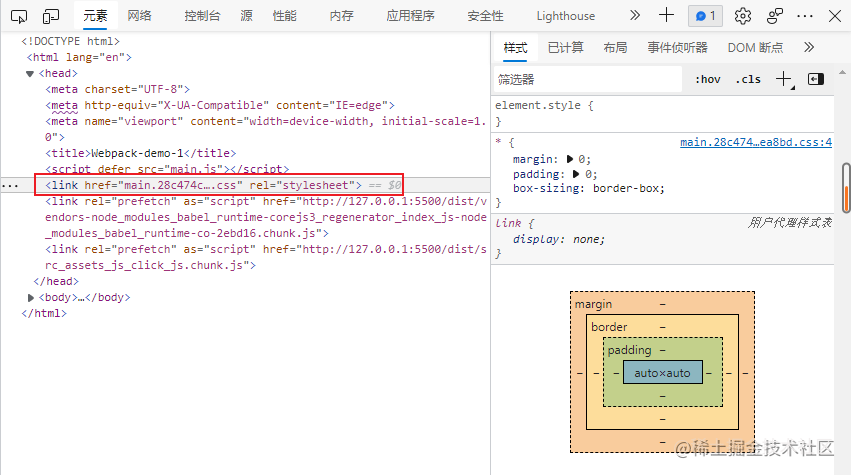The image size is (851, 475).
Task: Select the 事件侦听器 sub-tab
Action: pyautogui.click(x=677, y=48)
